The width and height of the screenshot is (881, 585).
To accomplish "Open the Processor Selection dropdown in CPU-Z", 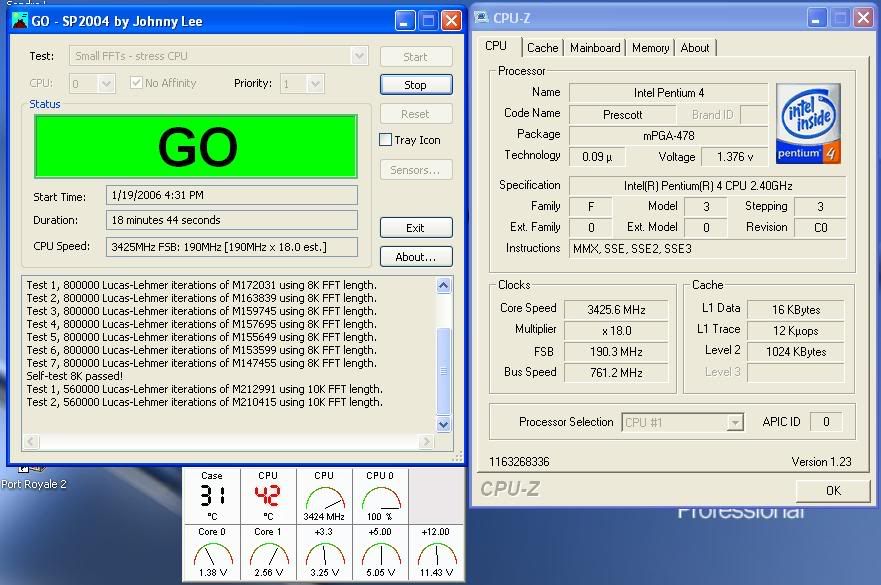I will click(734, 422).
